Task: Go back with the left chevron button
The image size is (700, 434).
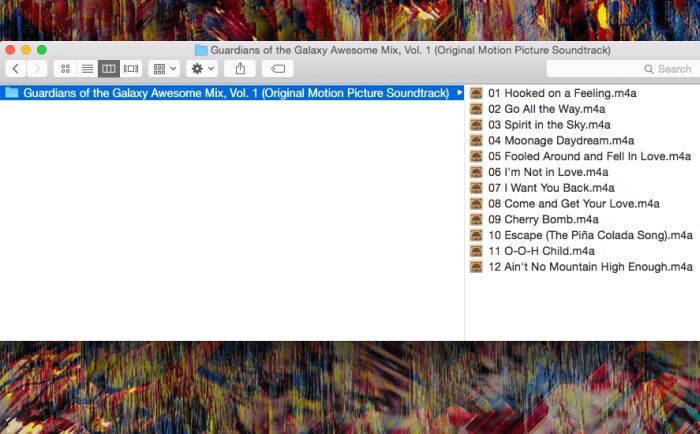Action: pyautogui.click(x=16, y=69)
